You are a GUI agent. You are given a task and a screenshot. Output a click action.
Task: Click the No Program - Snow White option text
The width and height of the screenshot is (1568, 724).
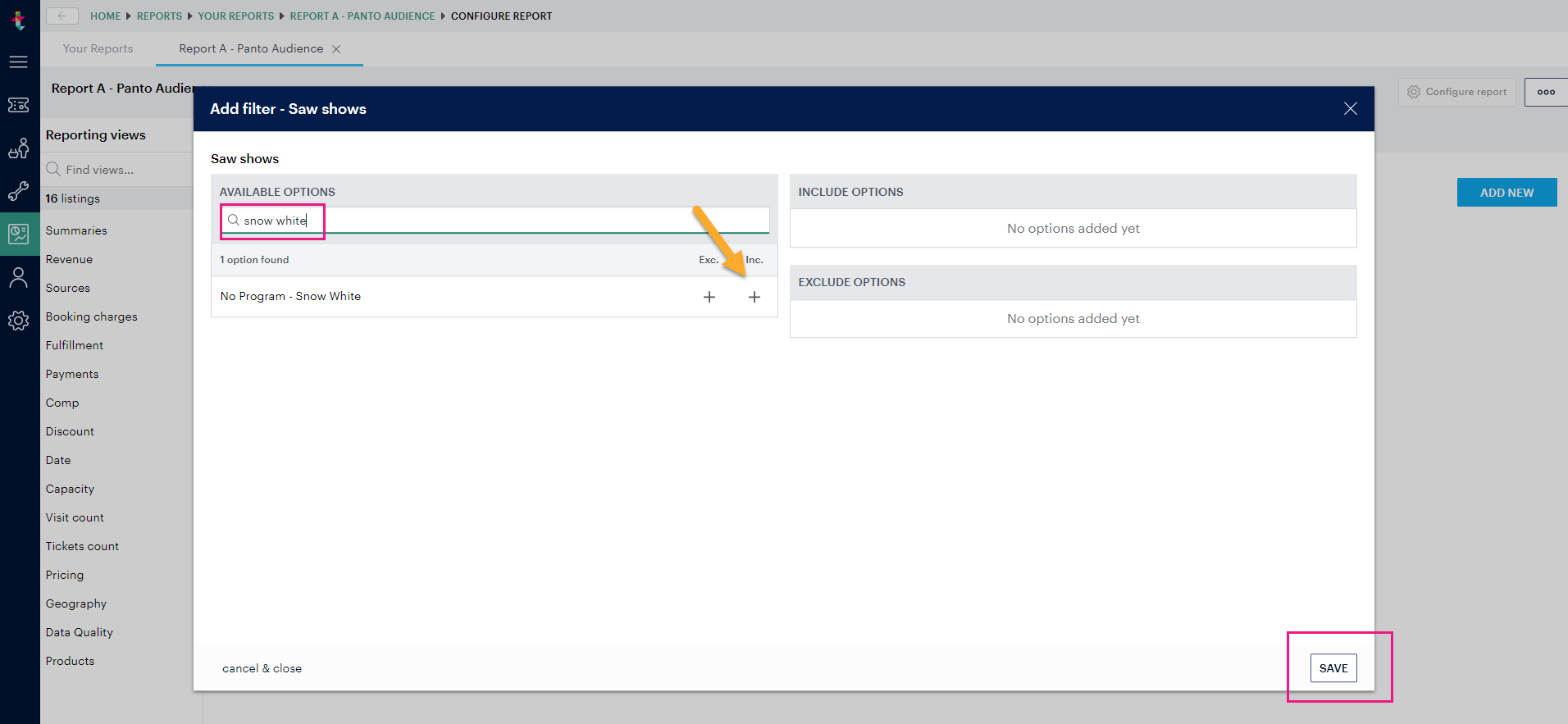point(290,296)
